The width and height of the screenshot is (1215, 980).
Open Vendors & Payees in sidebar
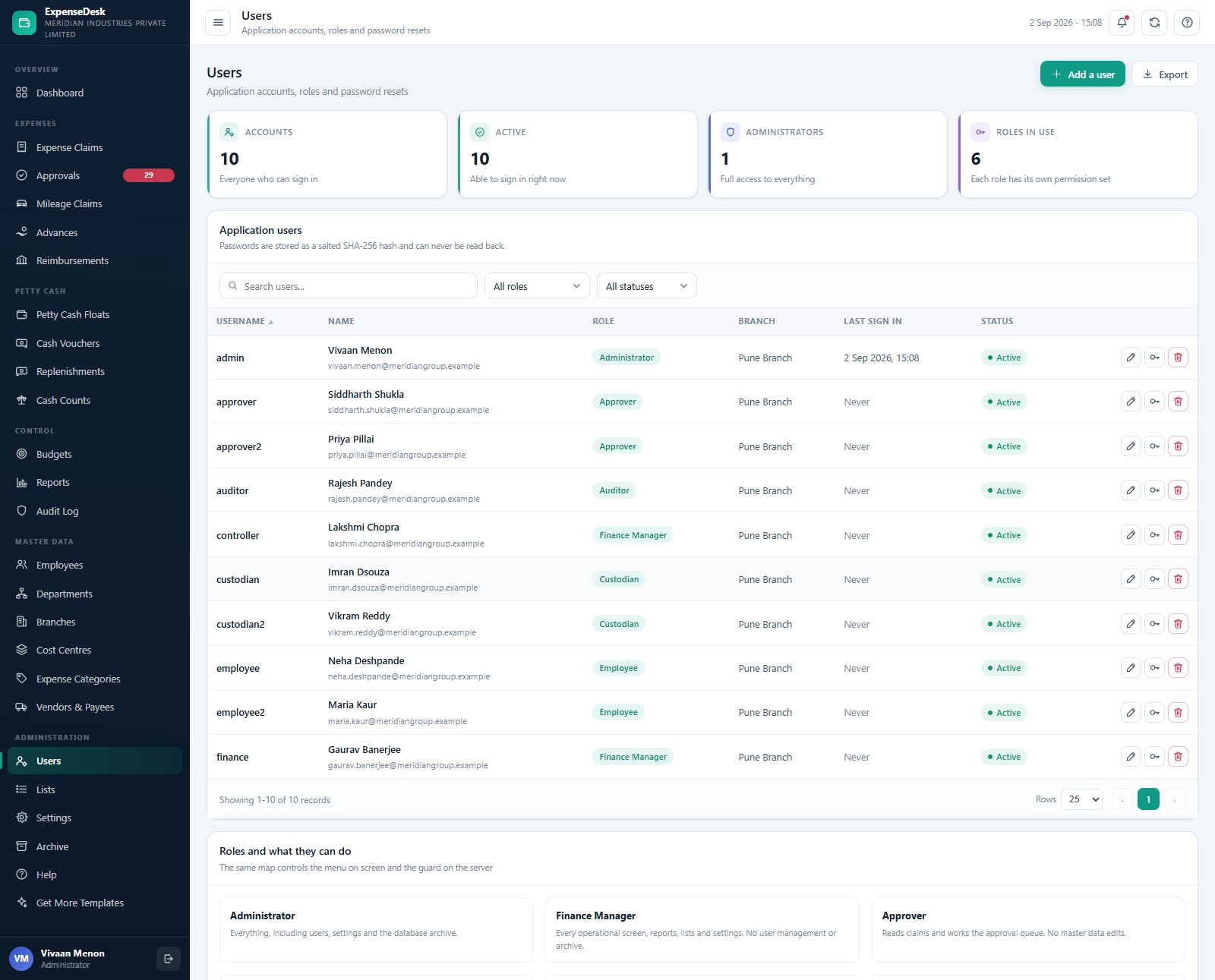[x=95, y=707]
